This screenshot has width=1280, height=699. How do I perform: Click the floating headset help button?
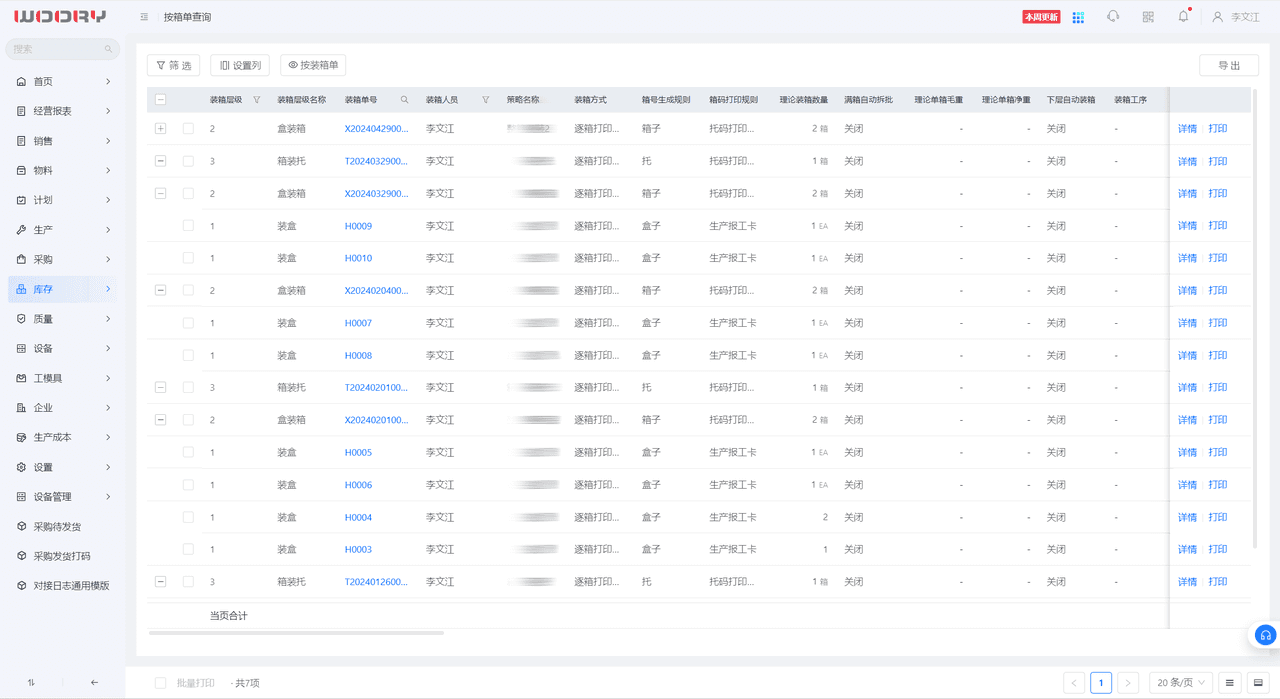click(1265, 635)
